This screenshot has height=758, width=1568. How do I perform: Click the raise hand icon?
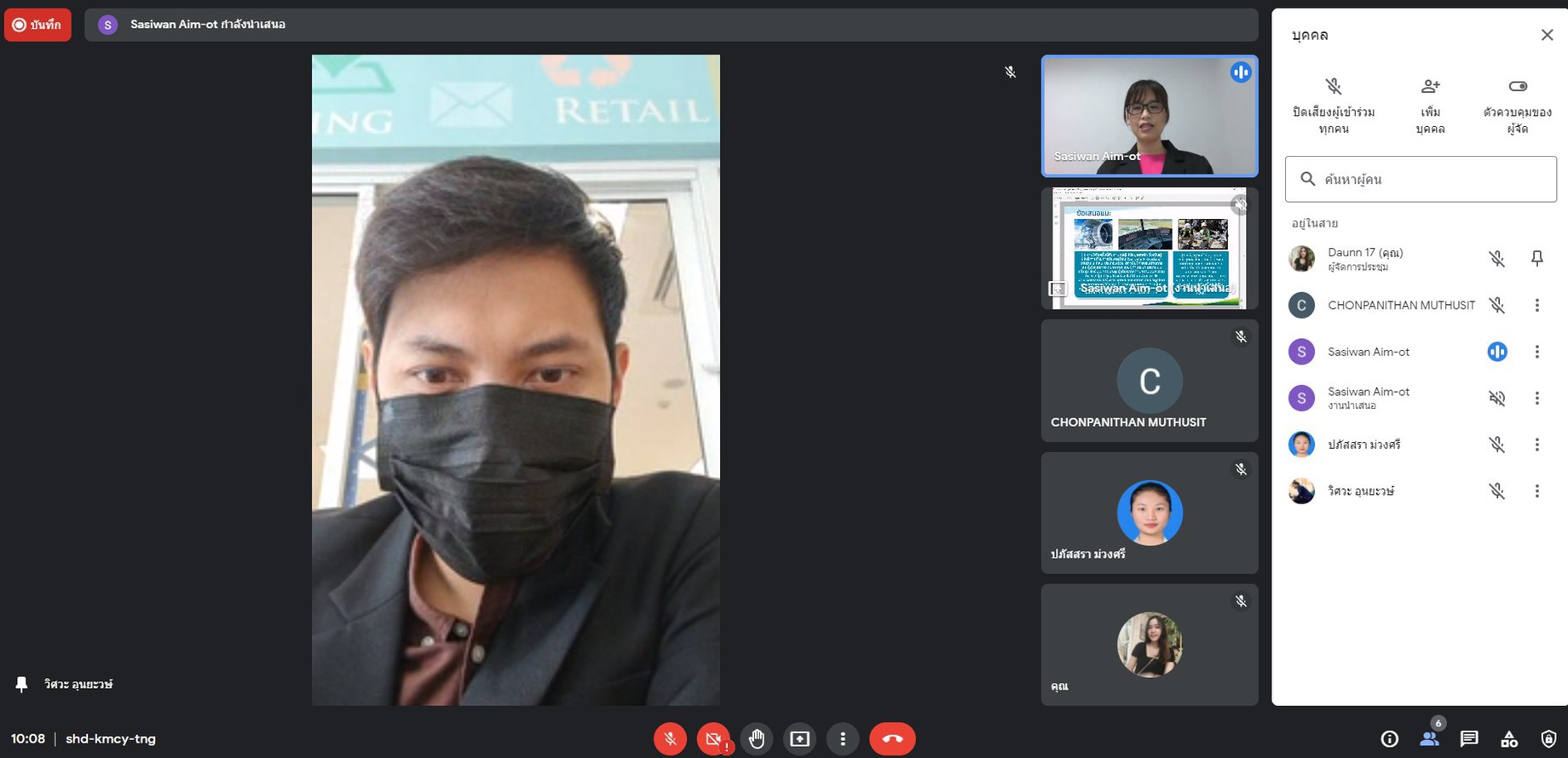coord(757,738)
